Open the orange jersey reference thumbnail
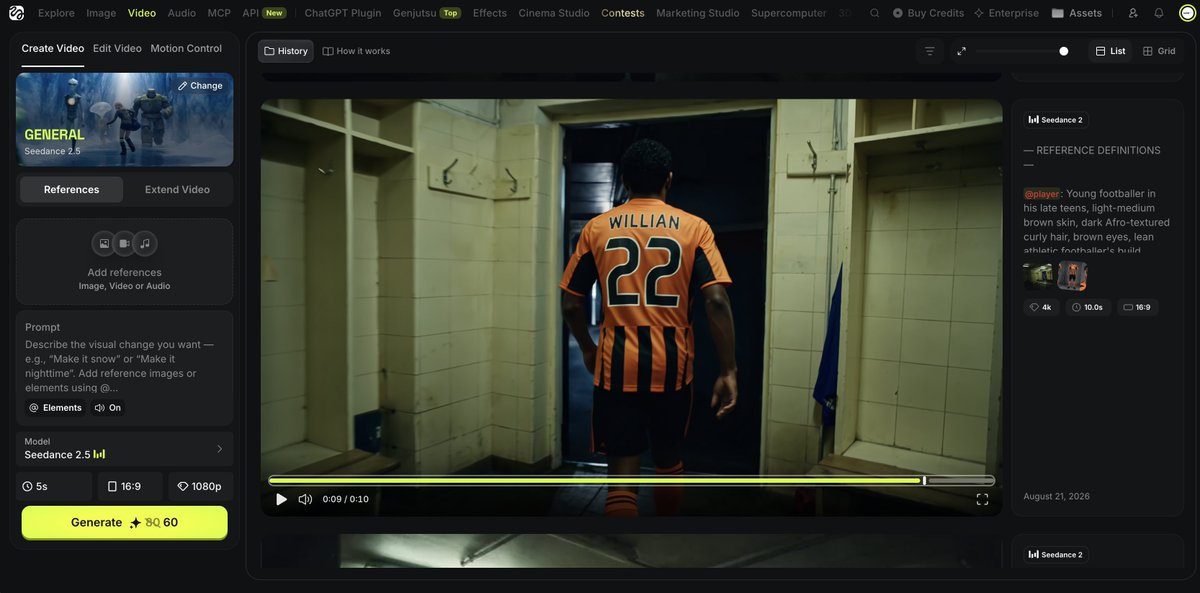This screenshot has height=593, width=1200. (x=1072, y=276)
